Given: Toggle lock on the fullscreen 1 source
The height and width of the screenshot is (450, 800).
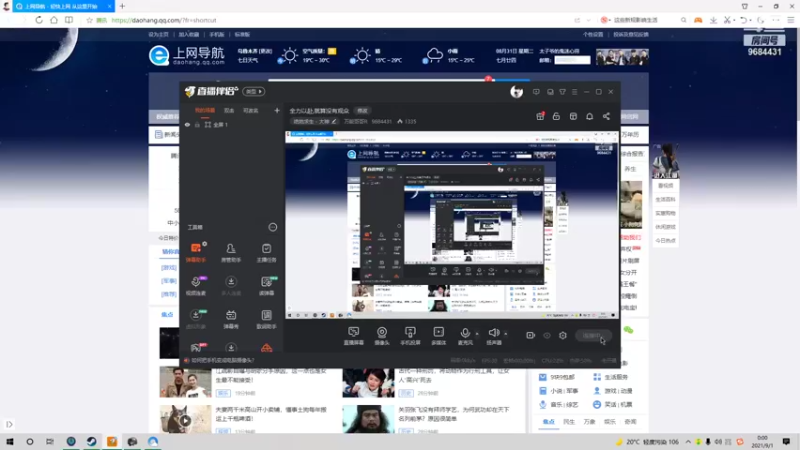Looking at the screenshot, I should (x=197, y=124).
